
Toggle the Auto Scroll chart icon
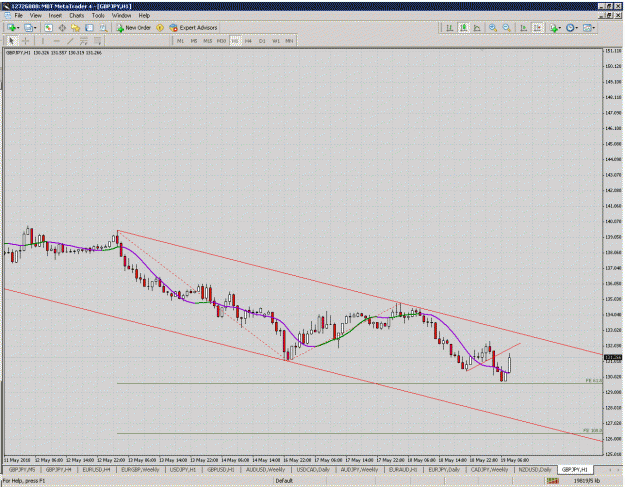(524, 28)
